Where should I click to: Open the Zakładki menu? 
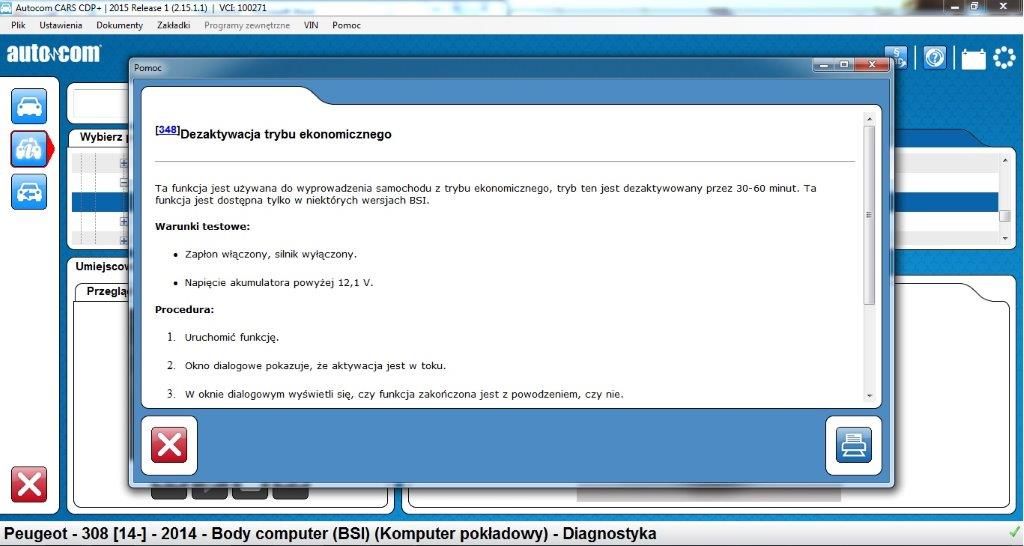(x=174, y=25)
